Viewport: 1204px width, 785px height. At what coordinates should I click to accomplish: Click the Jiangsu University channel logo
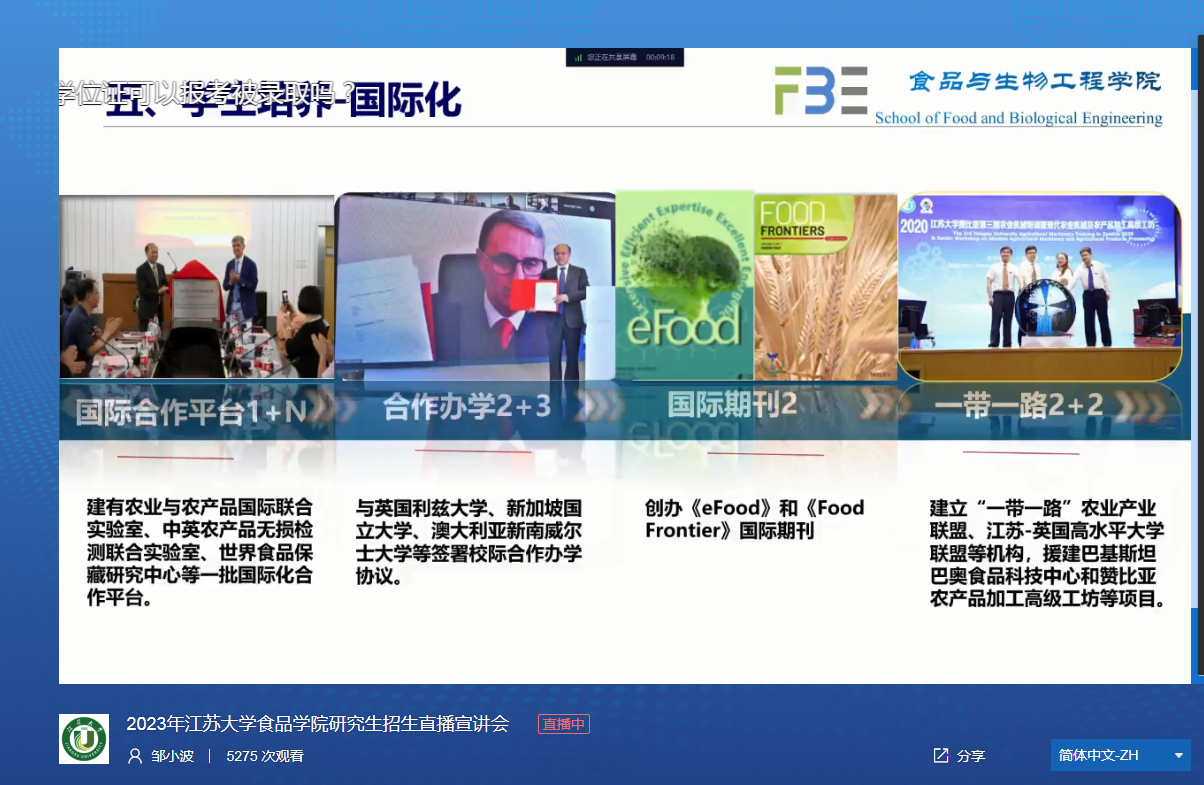84,739
